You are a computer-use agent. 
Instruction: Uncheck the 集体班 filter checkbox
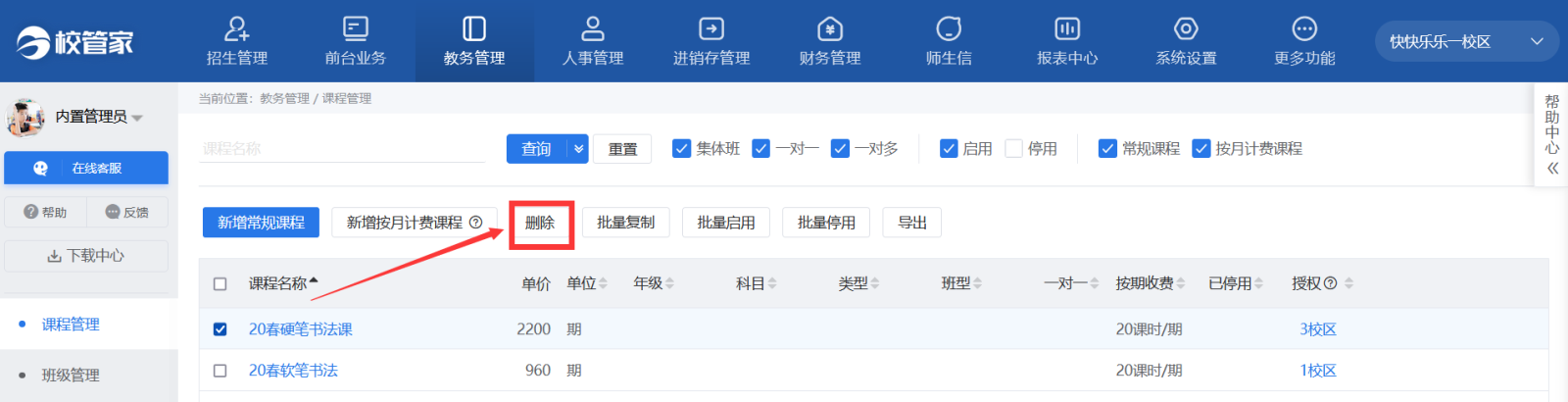(x=682, y=149)
